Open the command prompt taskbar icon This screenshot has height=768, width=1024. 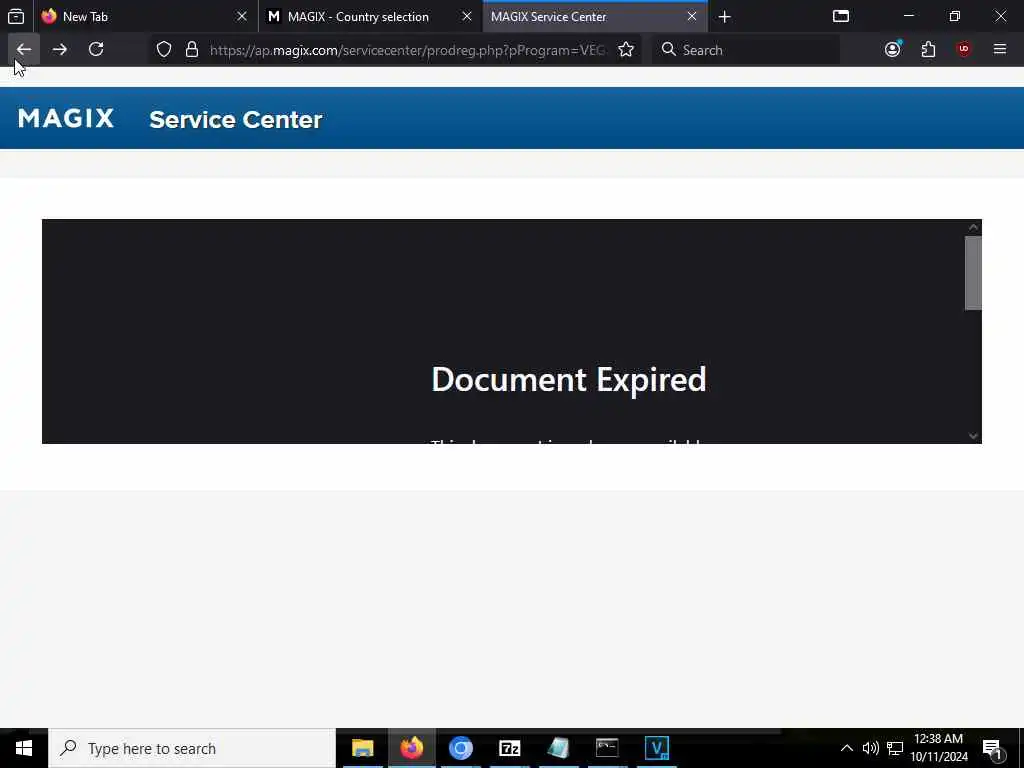click(607, 748)
